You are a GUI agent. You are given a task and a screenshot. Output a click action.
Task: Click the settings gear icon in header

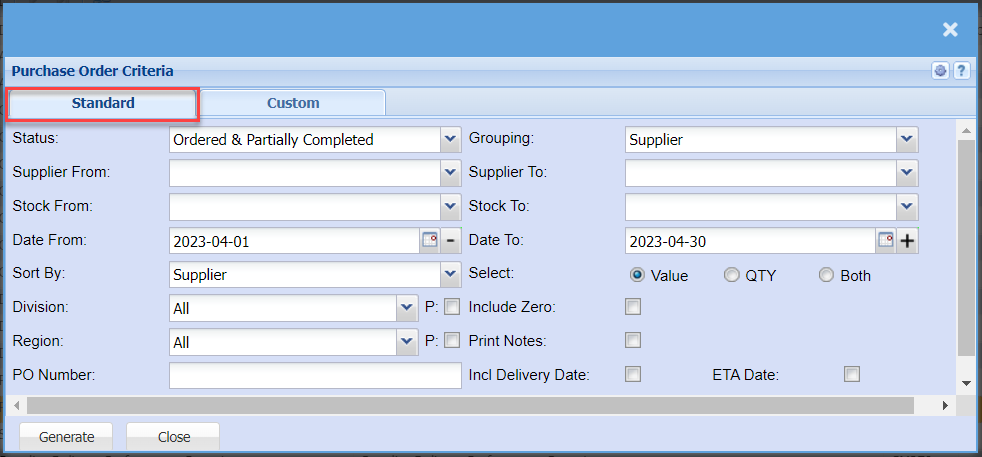tap(941, 71)
